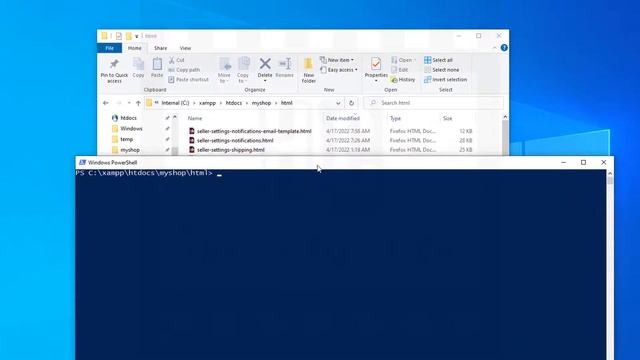Create a New folder
Screen dimensions: 640x360
309,70
